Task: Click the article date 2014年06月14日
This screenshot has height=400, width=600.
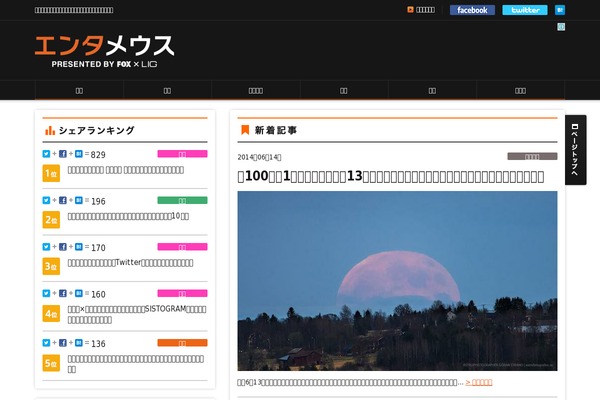Action: (x=259, y=157)
